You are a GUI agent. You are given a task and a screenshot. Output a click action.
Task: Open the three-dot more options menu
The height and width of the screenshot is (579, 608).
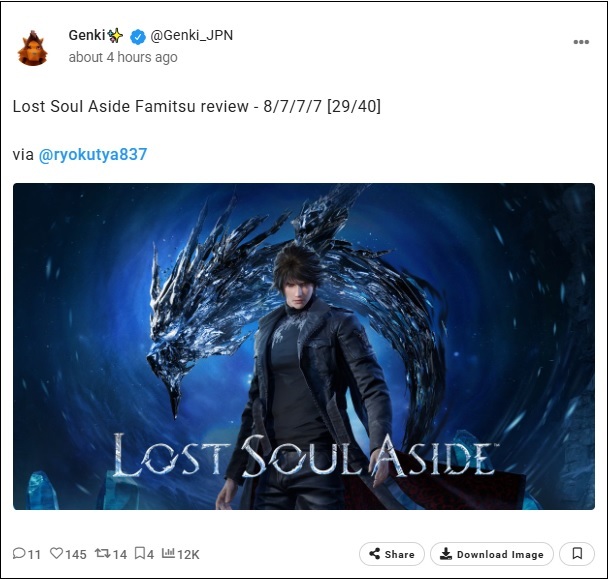pyautogui.click(x=581, y=42)
